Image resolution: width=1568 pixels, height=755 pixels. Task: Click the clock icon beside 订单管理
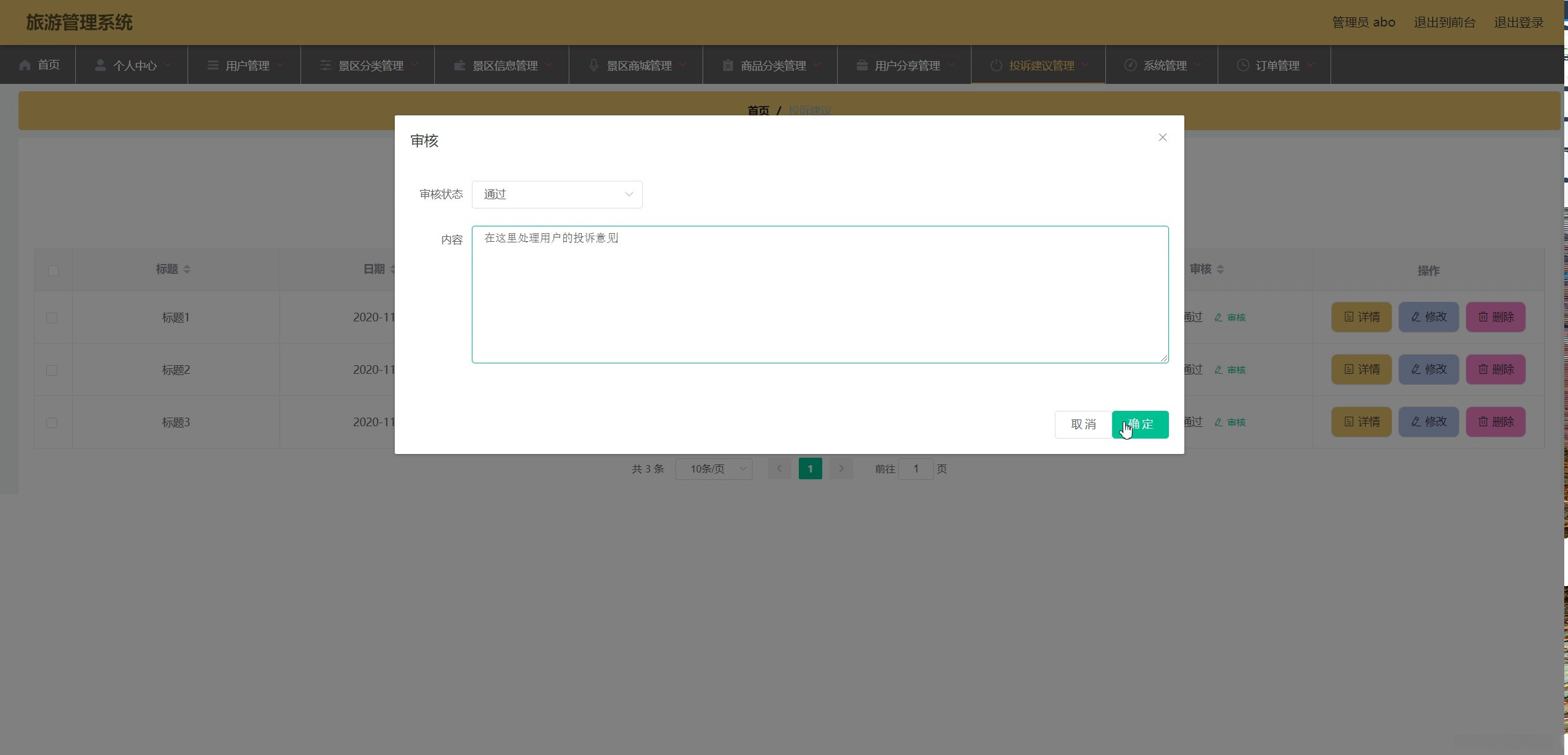click(1242, 65)
